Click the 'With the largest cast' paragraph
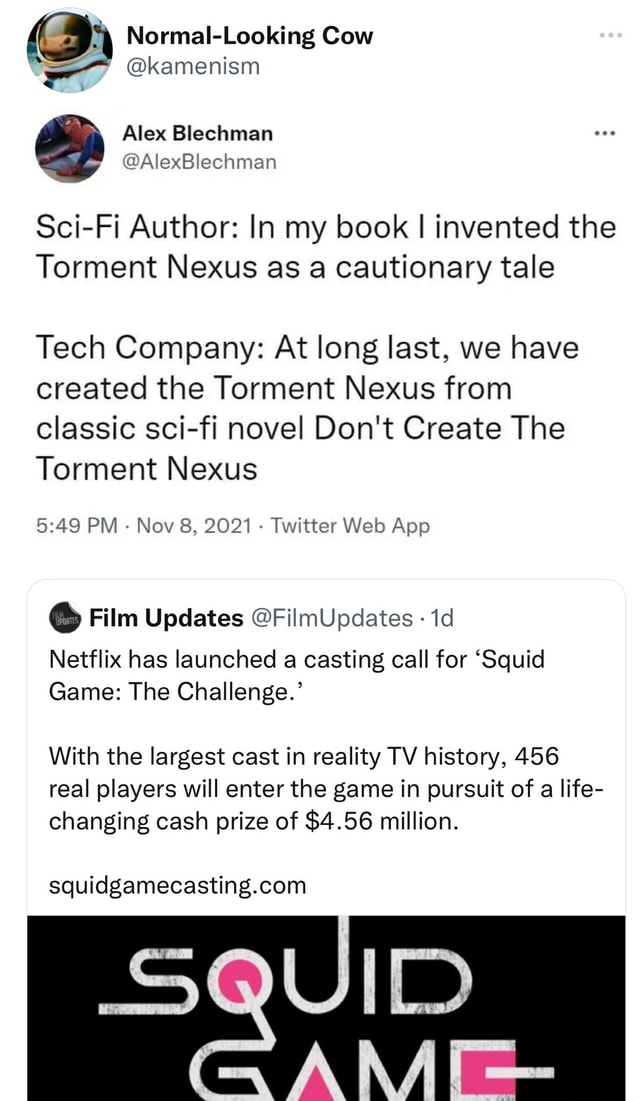The height and width of the screenshot is (1101, 640). 323,791
